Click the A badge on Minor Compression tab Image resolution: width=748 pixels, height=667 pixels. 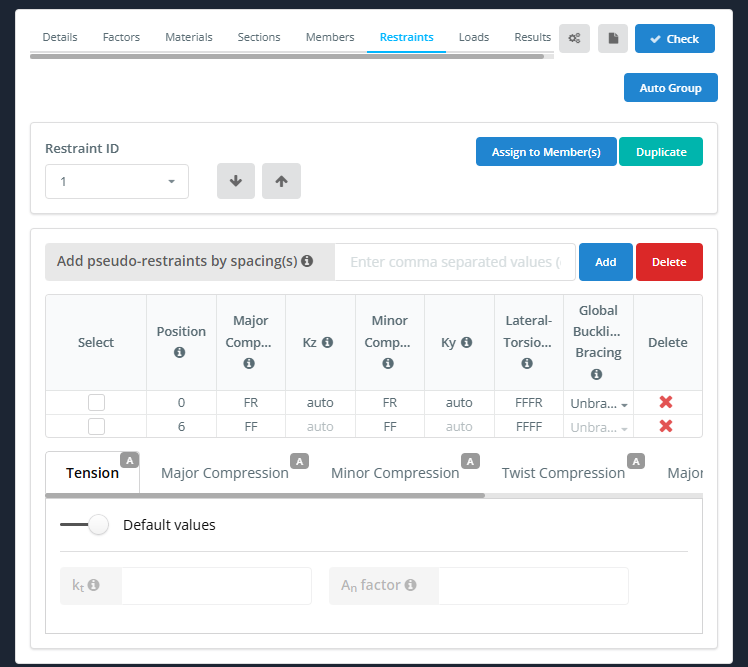pyautogui.click(x=470, y=461)
